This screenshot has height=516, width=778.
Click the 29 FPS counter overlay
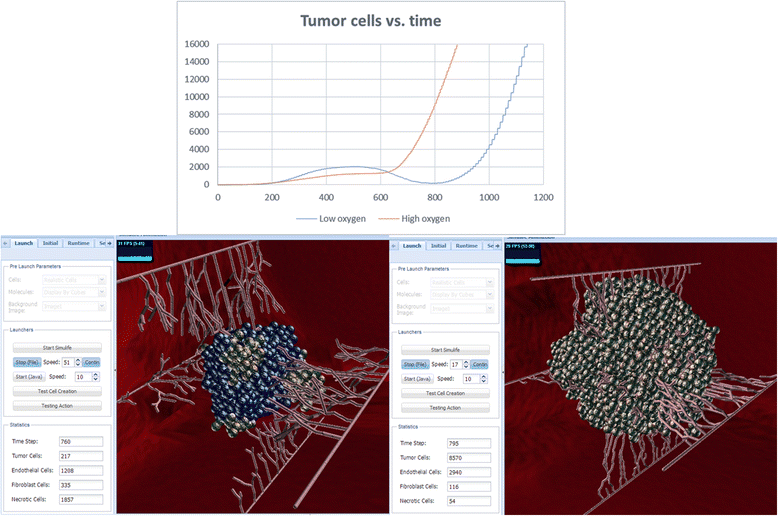[x=520, y=245]
